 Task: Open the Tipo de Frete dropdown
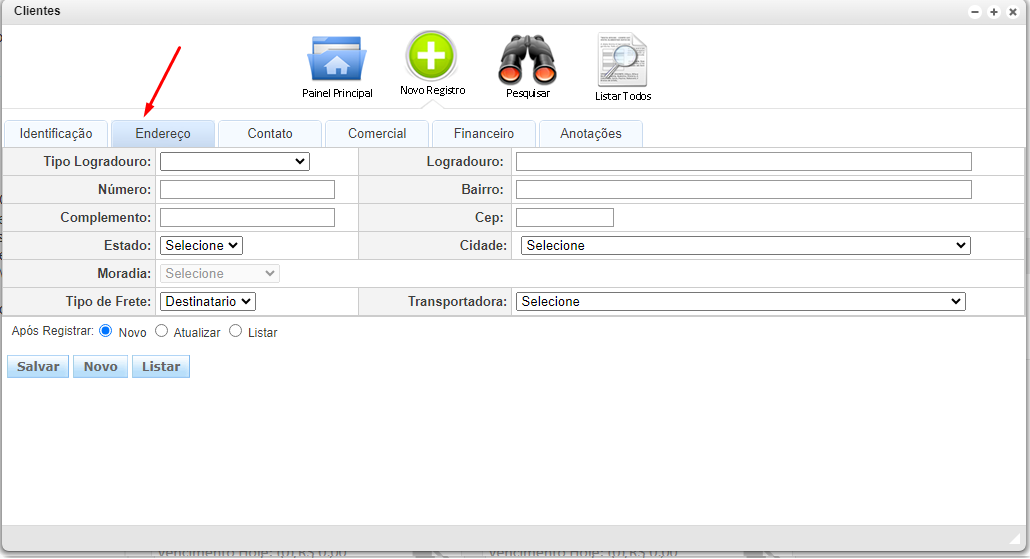208,301
